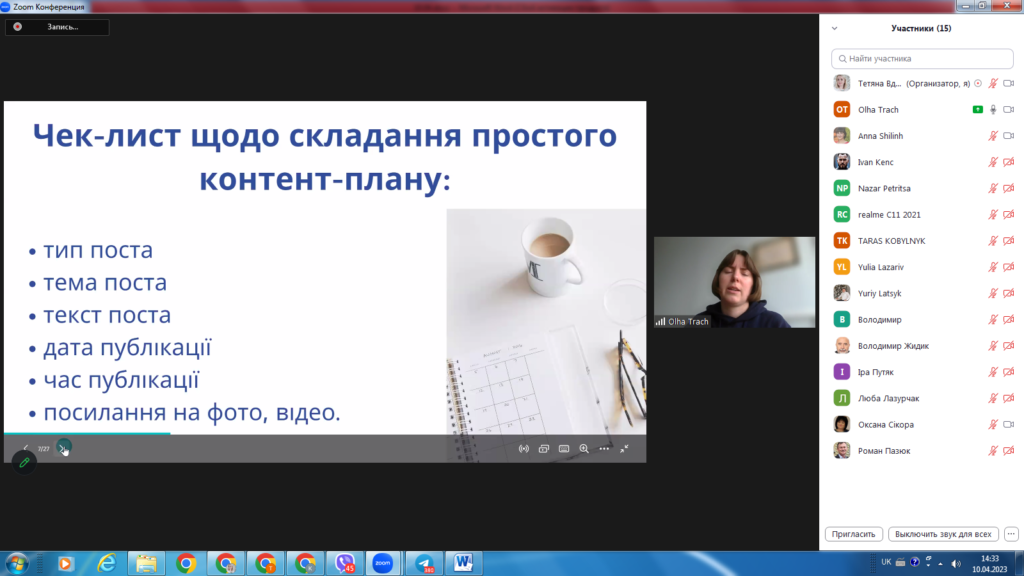Go to the previous slide arrow

coord(26,448)
